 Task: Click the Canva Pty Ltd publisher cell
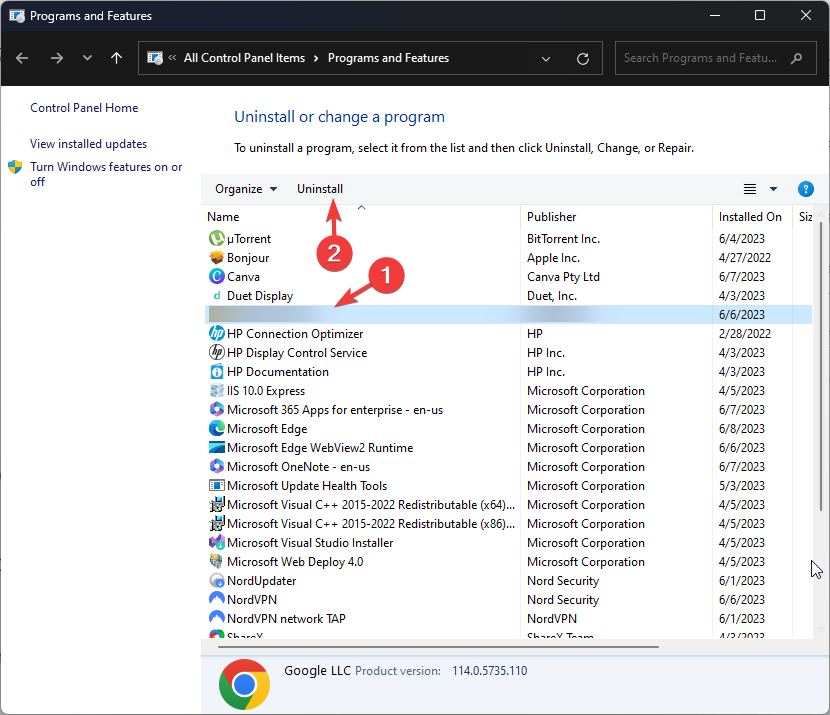coord(563,277)
